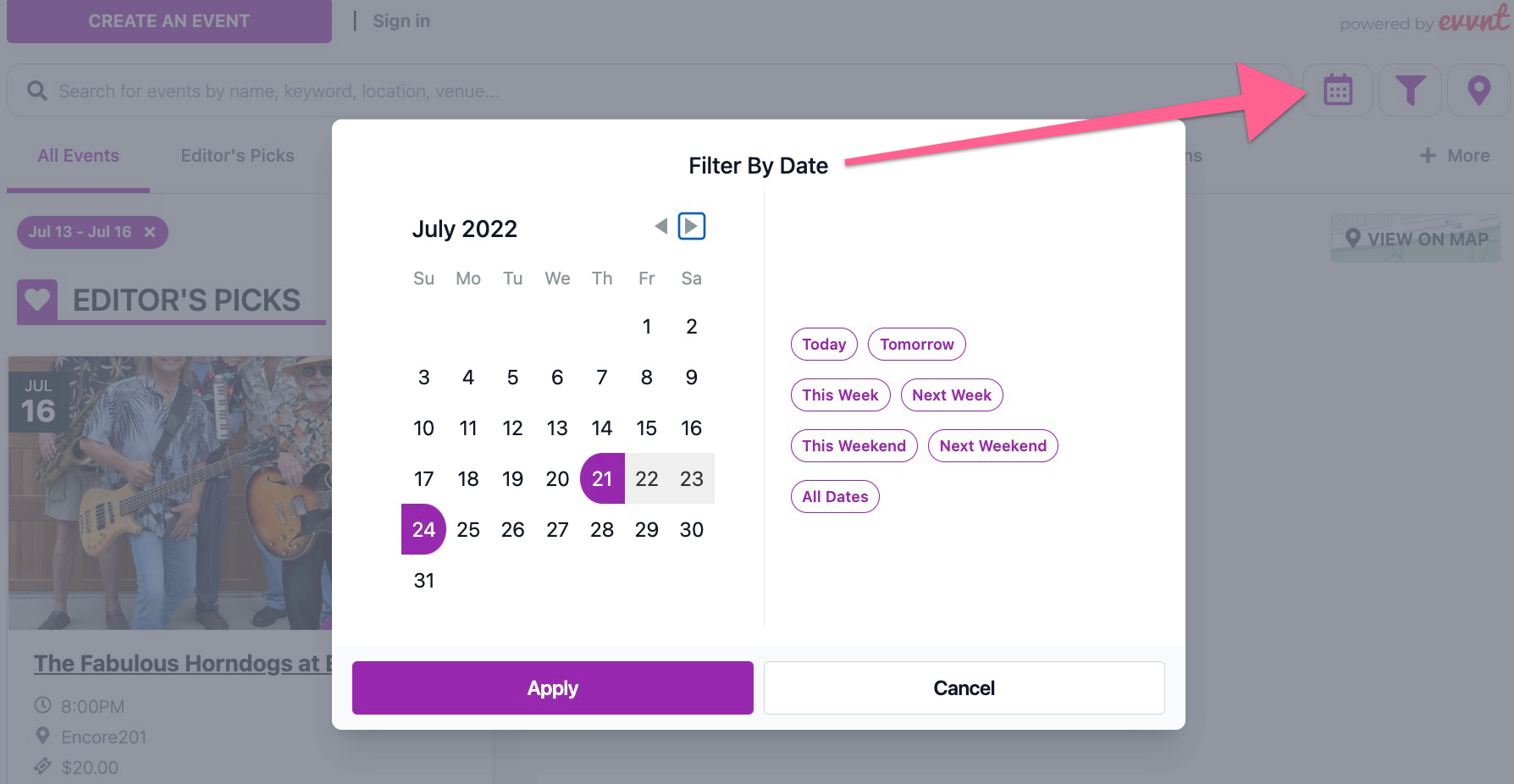The width and height of the screenshot is (1514, 784).
Task: Go to previous month with left arrow
Action: pyautogui.click(x=661, y=226)
